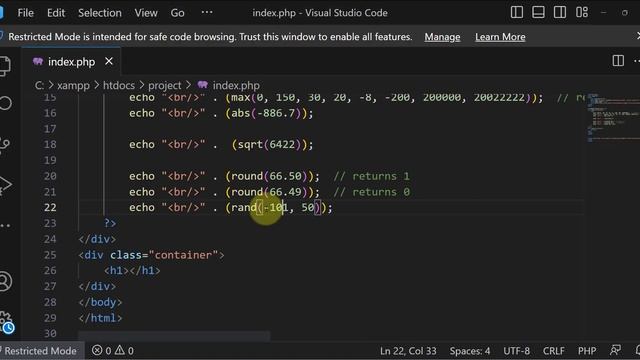Close the index.php tab
The height and width of the screenshot is (360, 640).
(x=109, y=61)
